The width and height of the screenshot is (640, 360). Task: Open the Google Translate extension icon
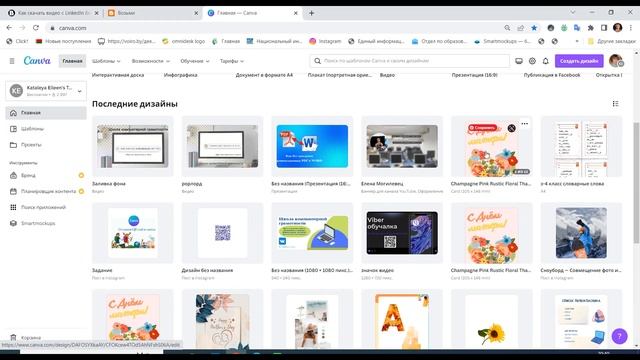pyautogui.click(x=577, y=28)
